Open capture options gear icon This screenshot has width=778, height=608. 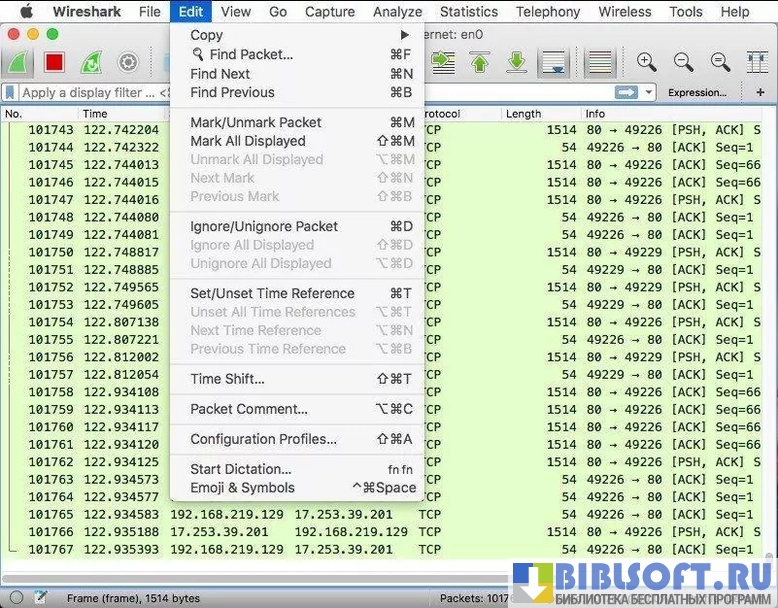[x=128, y=62]
